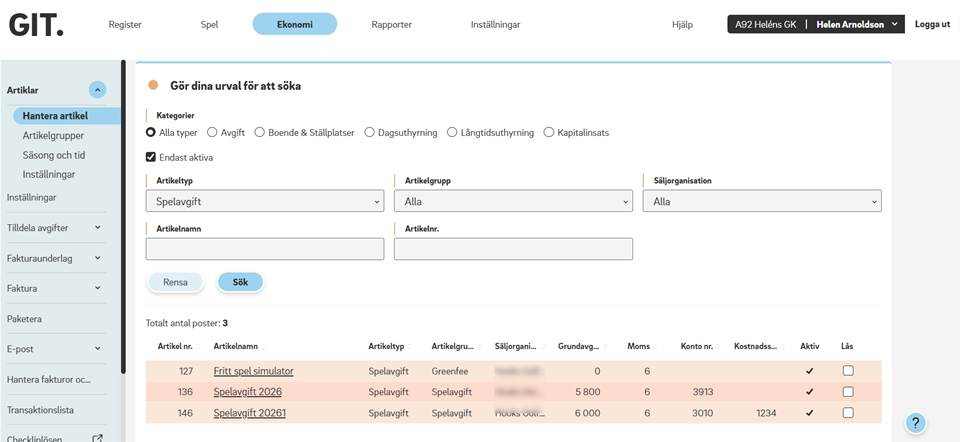Open the Säljorganisation dropdown

[761, 201]
